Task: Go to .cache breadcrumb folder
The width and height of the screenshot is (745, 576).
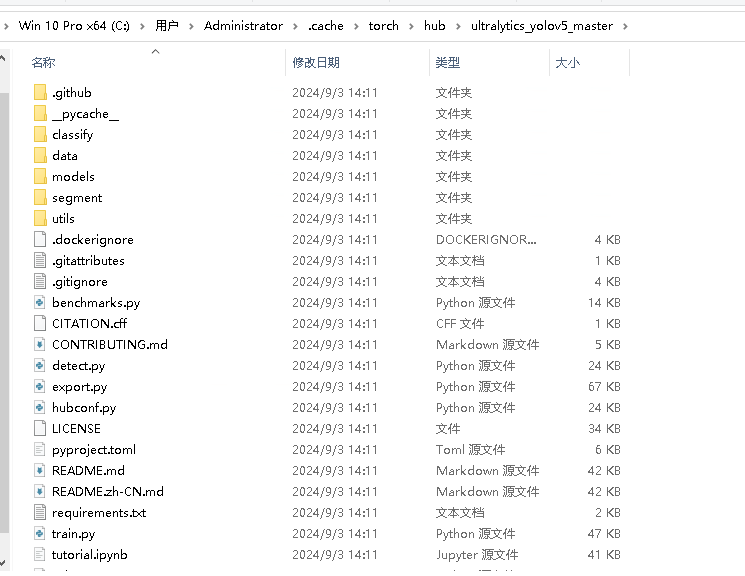Action: click(326, 26)
